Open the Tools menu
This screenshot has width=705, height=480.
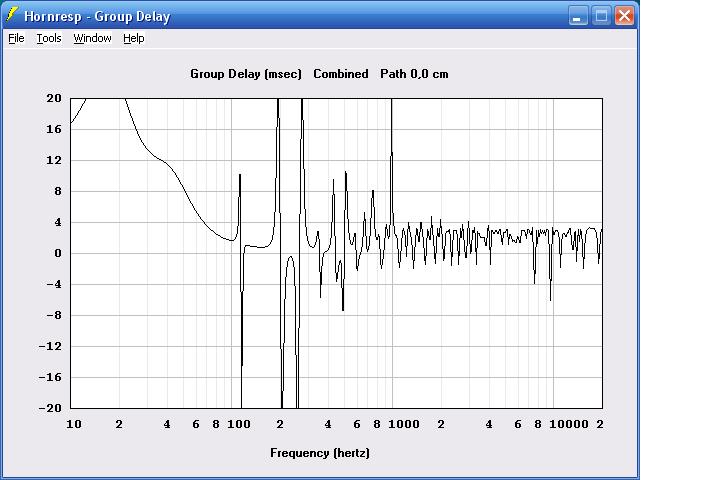pyautogui.click(x=49, y=38)
